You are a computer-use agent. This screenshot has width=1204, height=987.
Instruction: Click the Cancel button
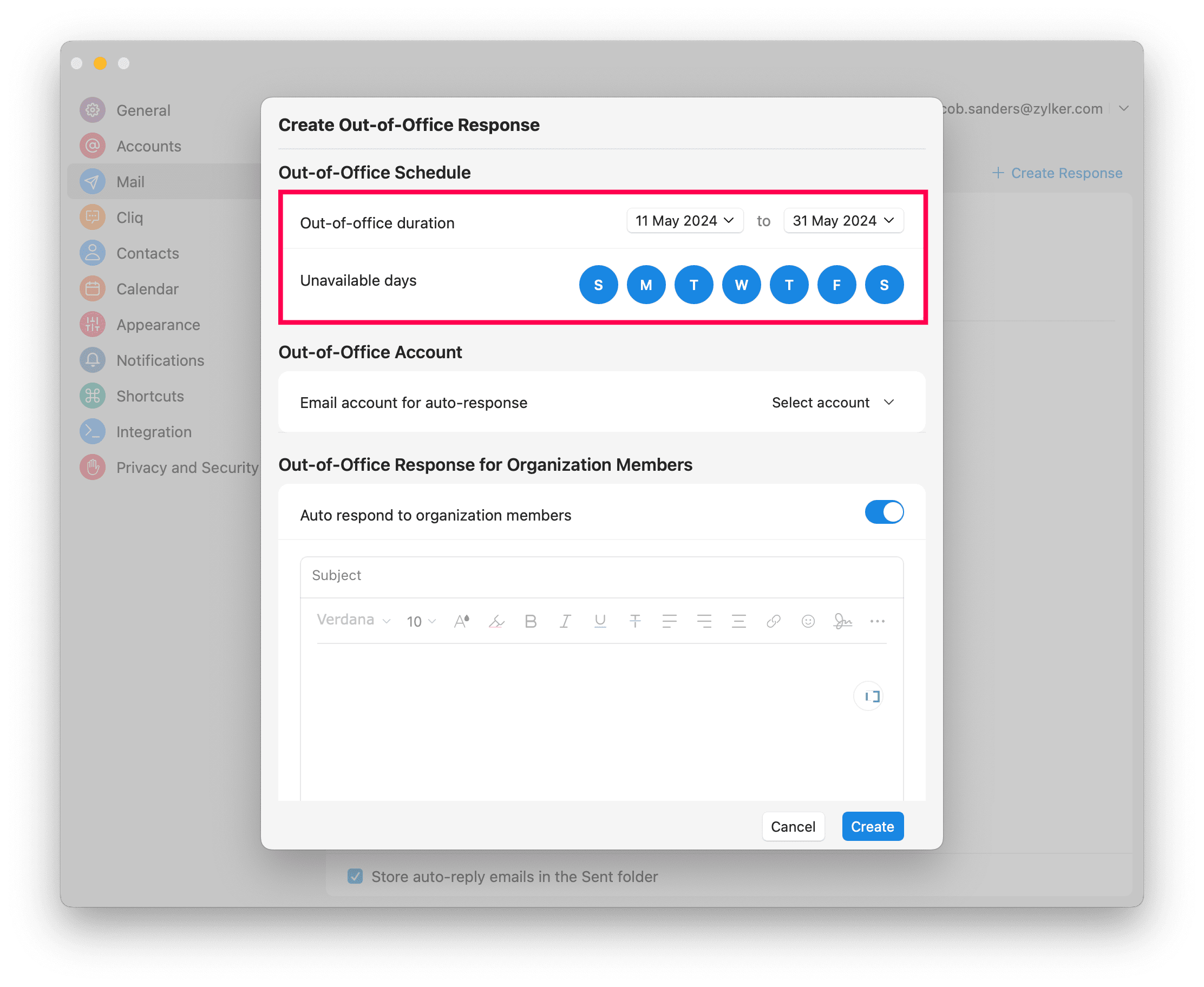coord(793,826)
